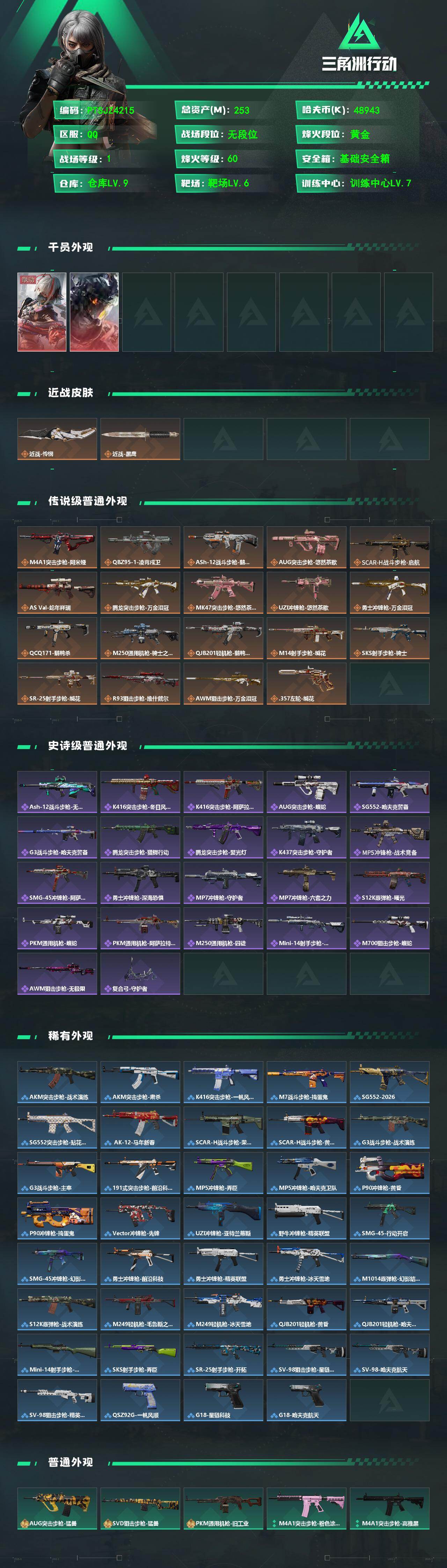Choose the .357左轮 revolver skin

tap(306, 684)
